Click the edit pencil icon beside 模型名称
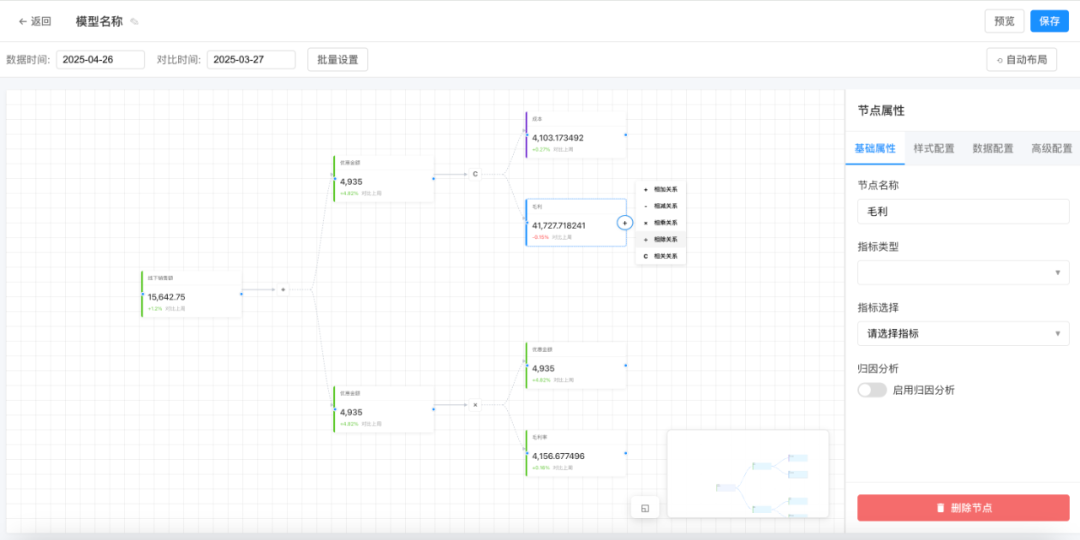The height and width of the screenshot is (540, 1080). click(134, 22)
